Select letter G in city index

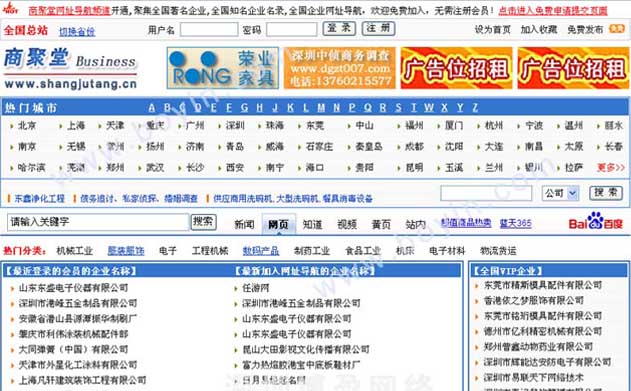point(244,108)
